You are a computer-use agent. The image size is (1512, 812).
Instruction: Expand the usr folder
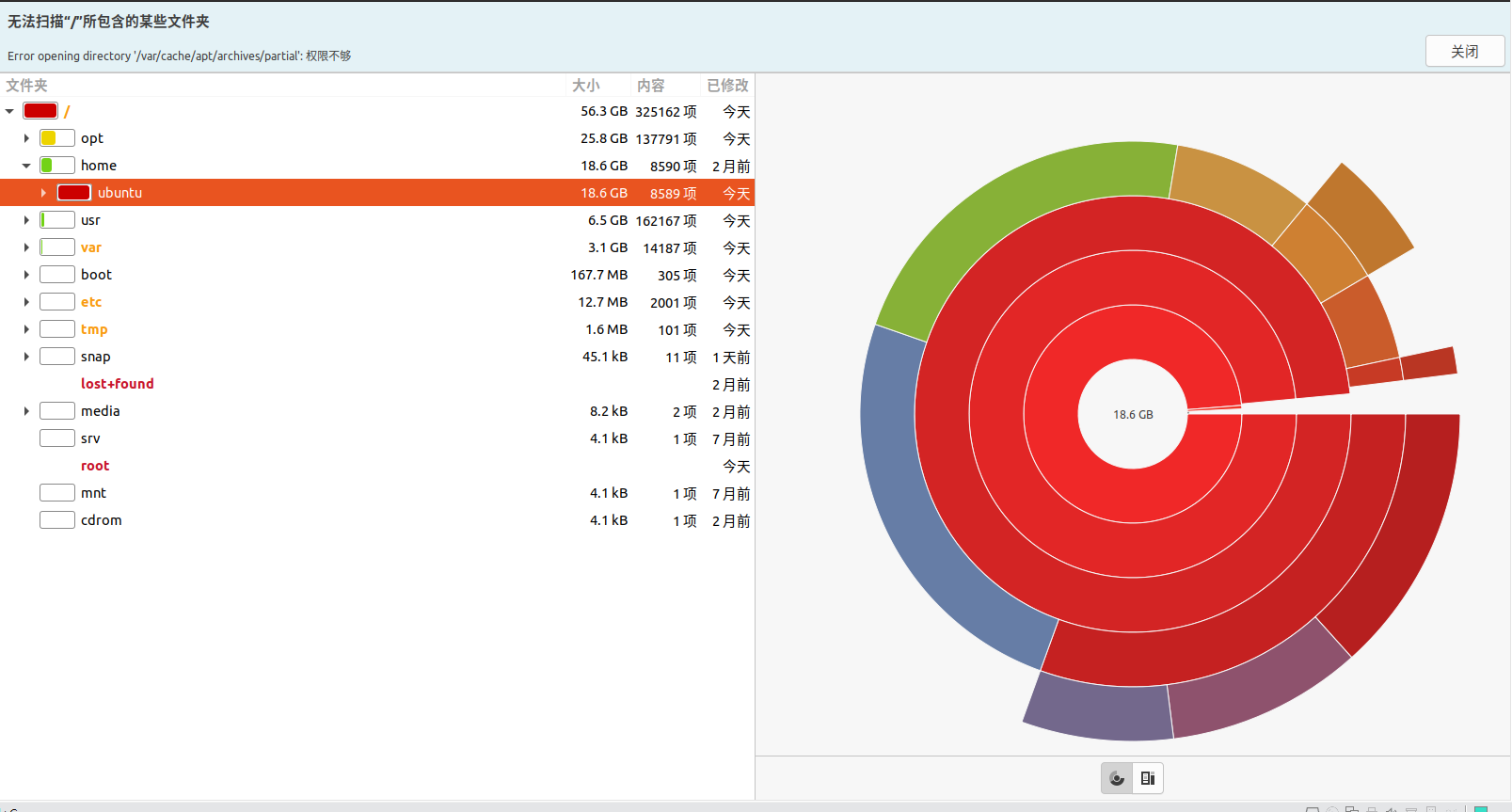click(26, 220)
